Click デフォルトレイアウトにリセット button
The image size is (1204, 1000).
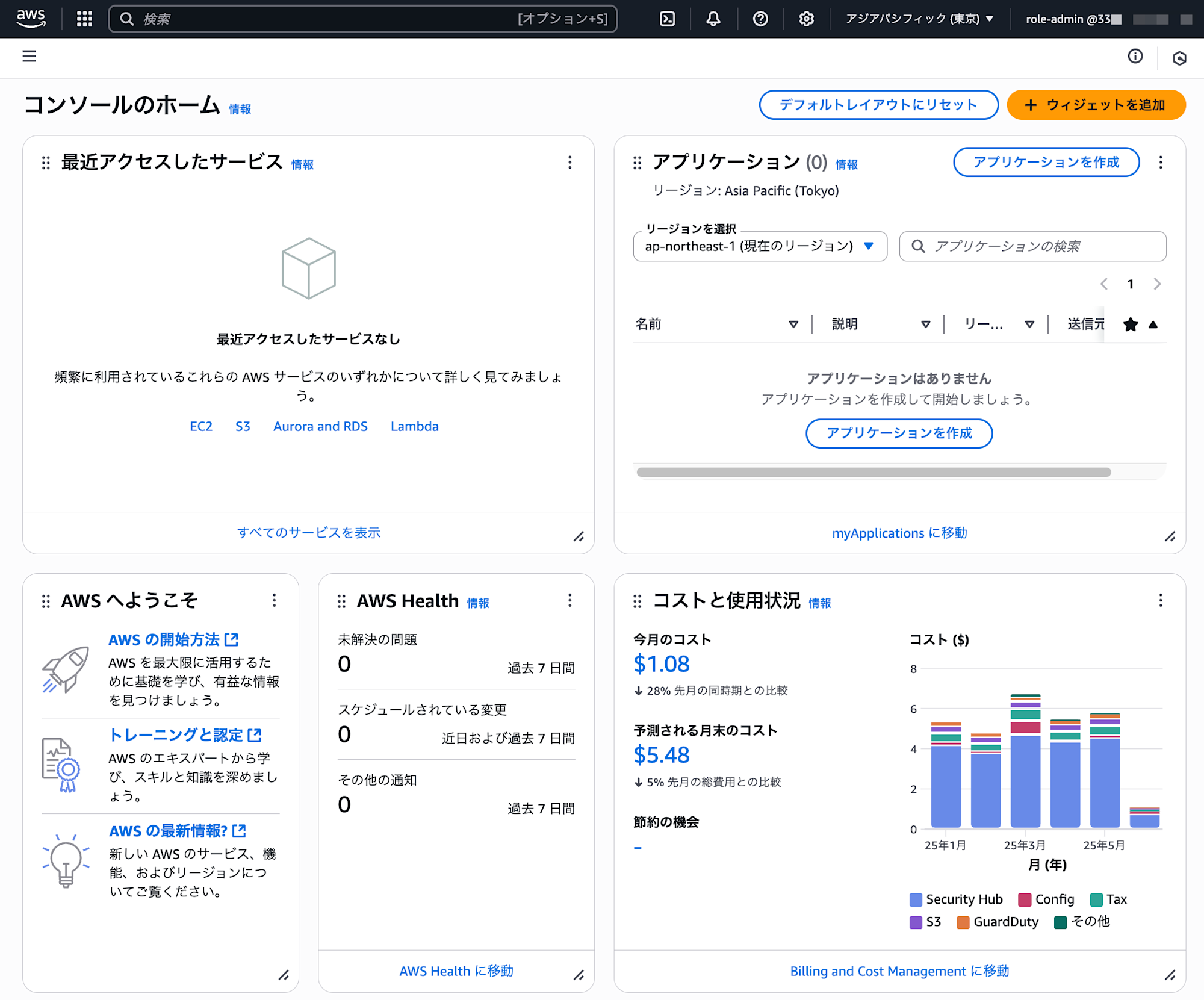click(x=878, y=105)
